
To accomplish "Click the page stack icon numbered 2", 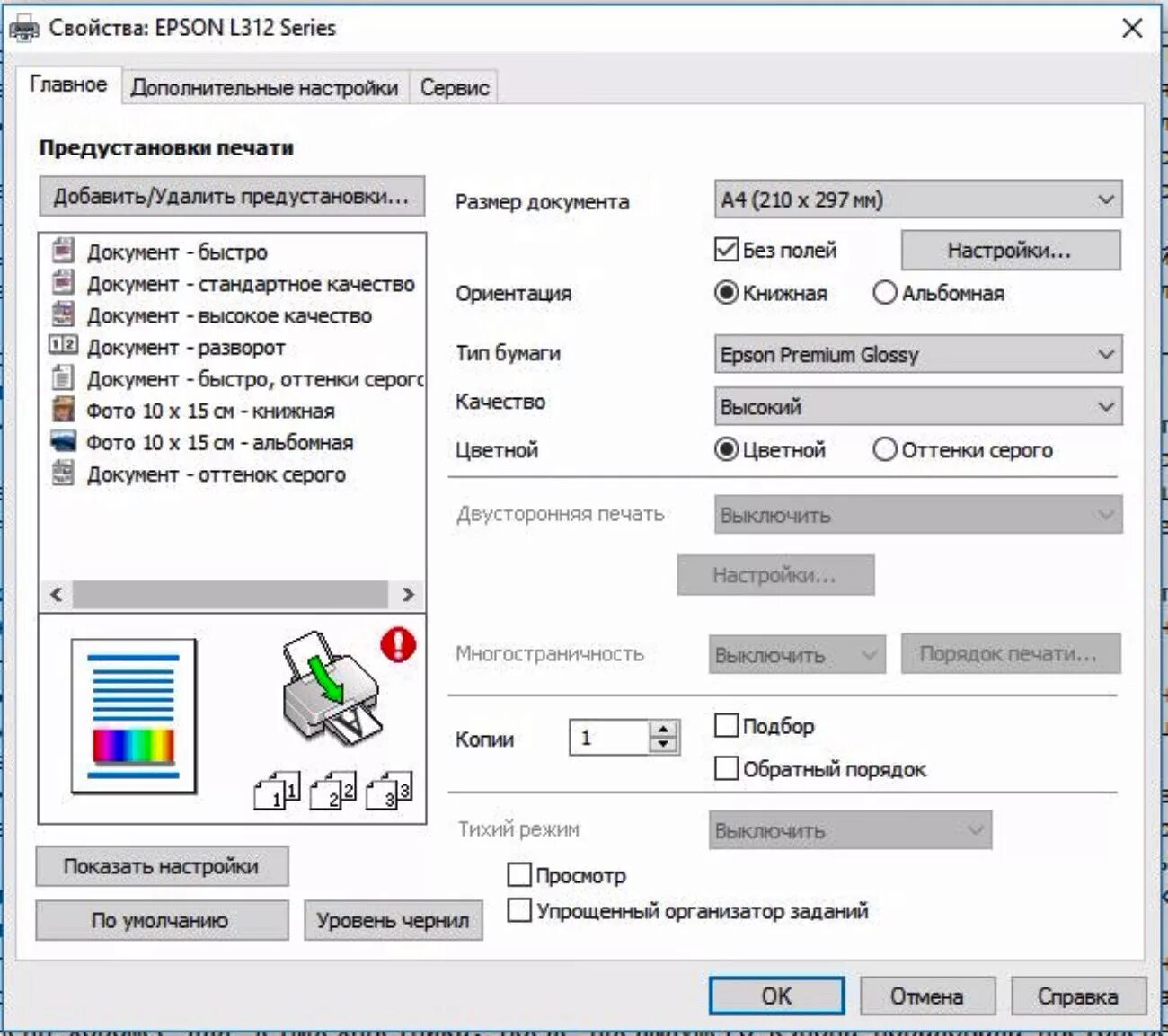I will coord(332,791).
